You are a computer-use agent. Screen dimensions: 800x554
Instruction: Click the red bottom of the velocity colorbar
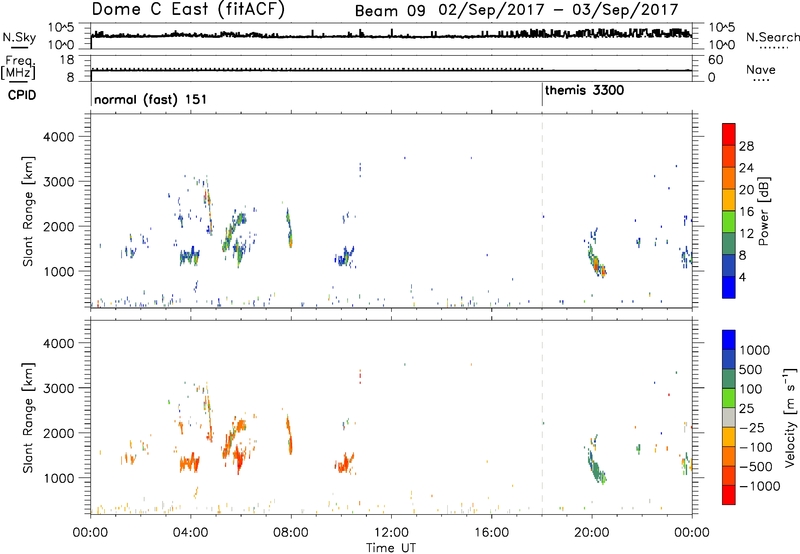tap(729, 495)
